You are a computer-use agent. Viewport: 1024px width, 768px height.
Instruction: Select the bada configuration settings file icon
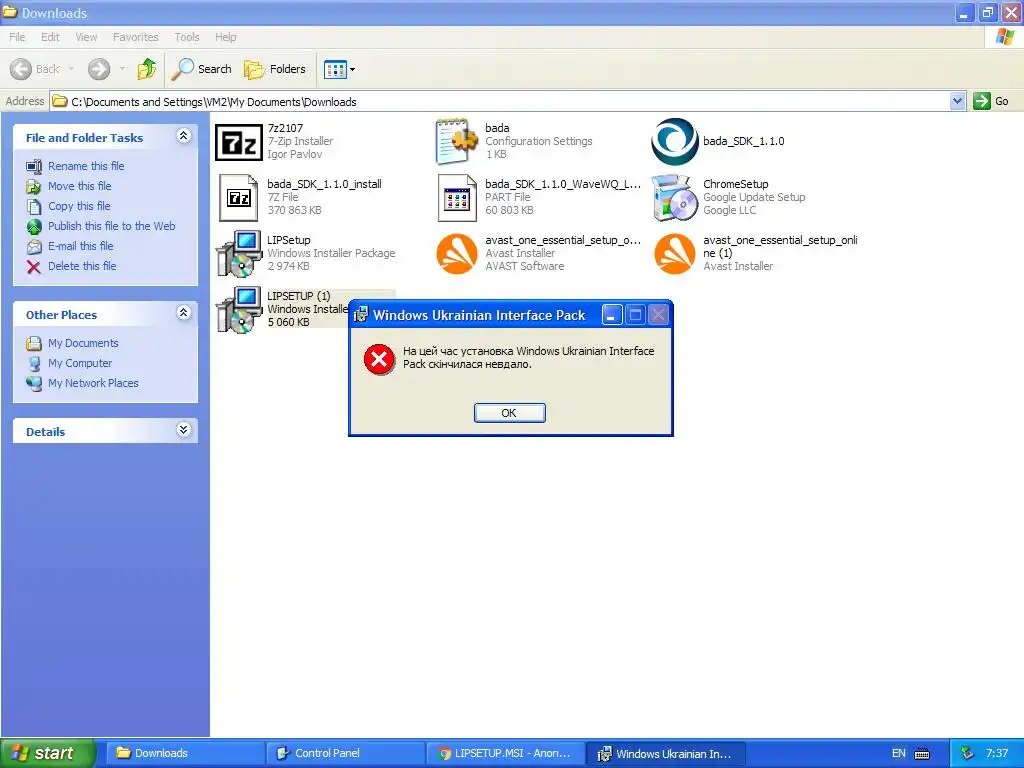pos(456,142)
